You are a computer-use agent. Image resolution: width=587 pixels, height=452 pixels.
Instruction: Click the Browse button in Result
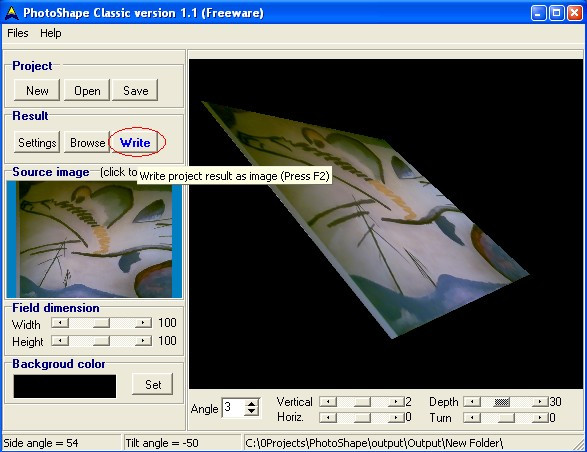(x=87, y=142)
